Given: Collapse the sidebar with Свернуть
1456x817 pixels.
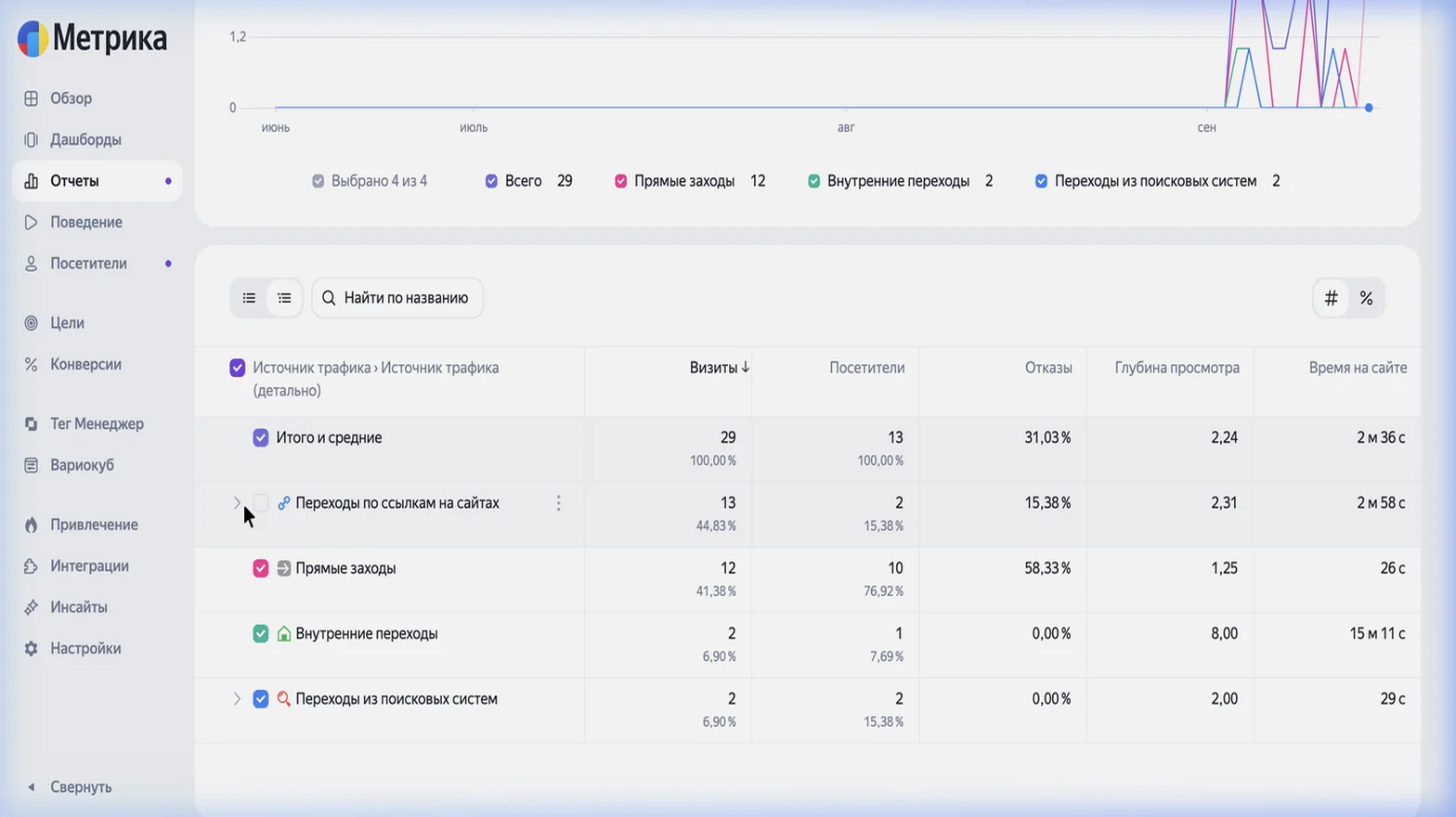Looking at the screenshot, I should click(69, 787).
